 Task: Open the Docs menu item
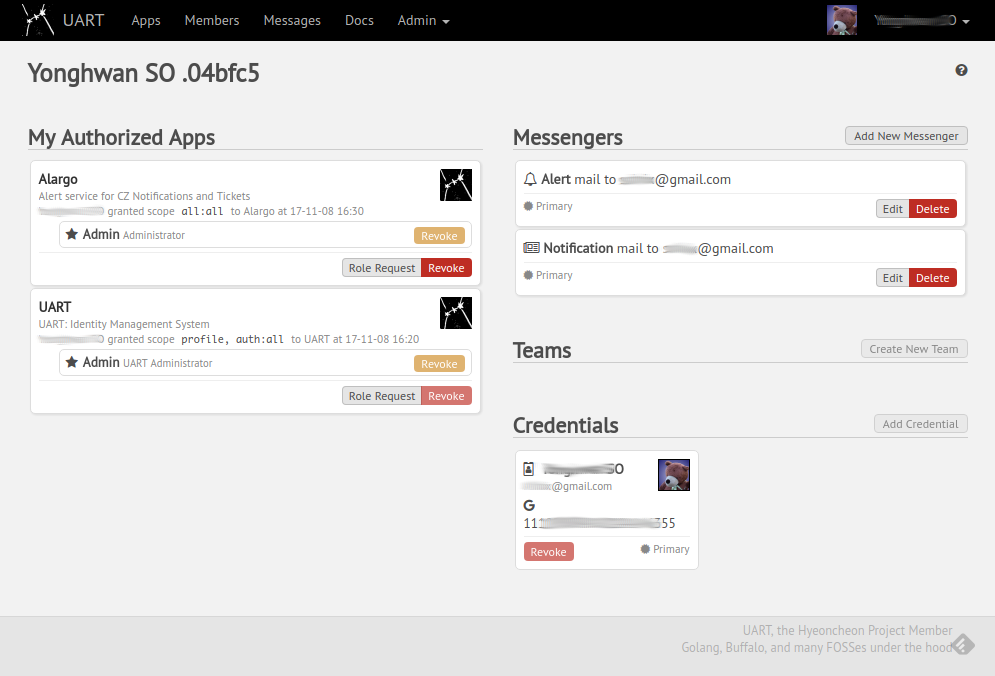click(x=359, y=20)
